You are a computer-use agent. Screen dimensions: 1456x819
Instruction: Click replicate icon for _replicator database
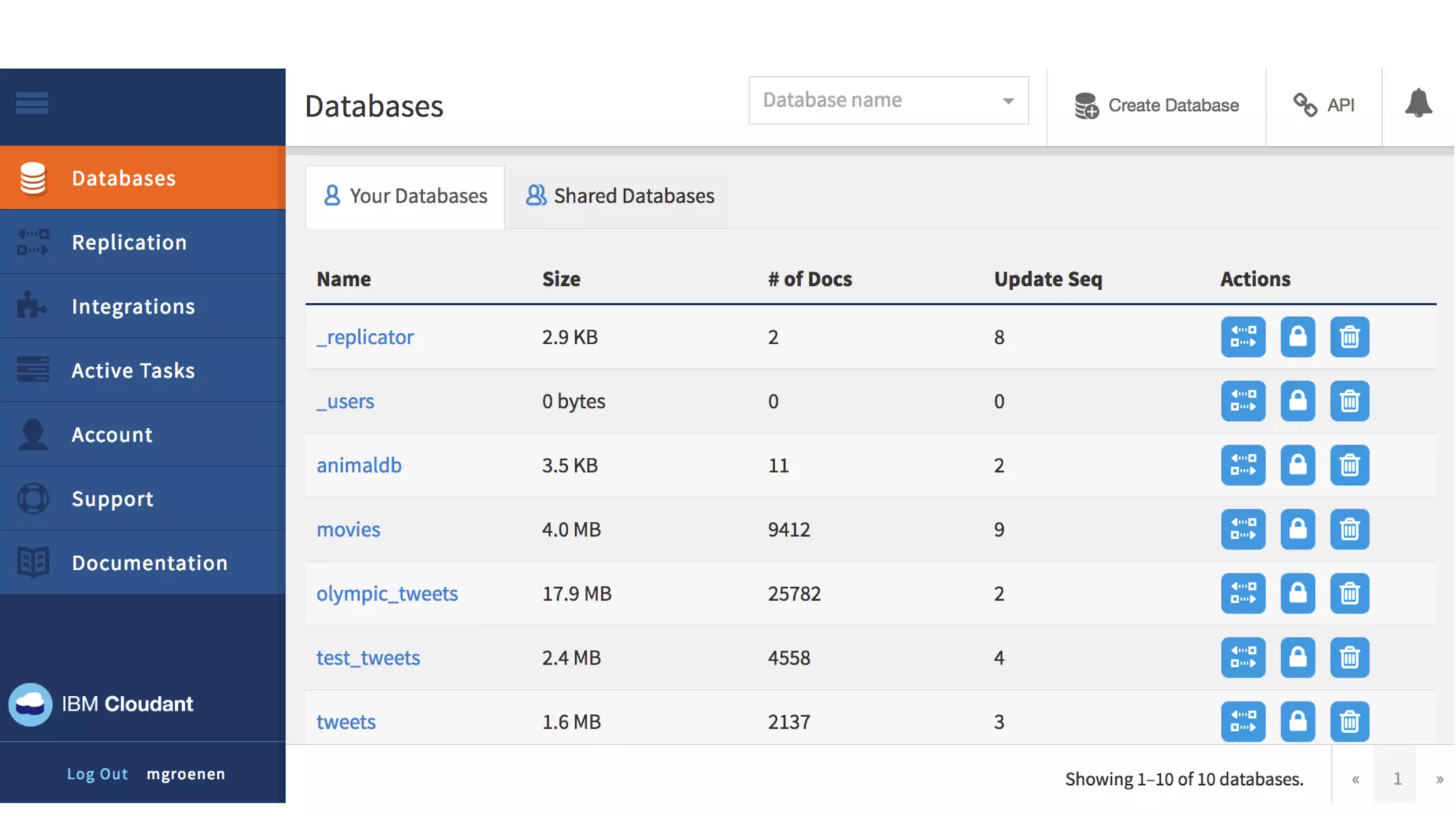tap(1243, 337)
